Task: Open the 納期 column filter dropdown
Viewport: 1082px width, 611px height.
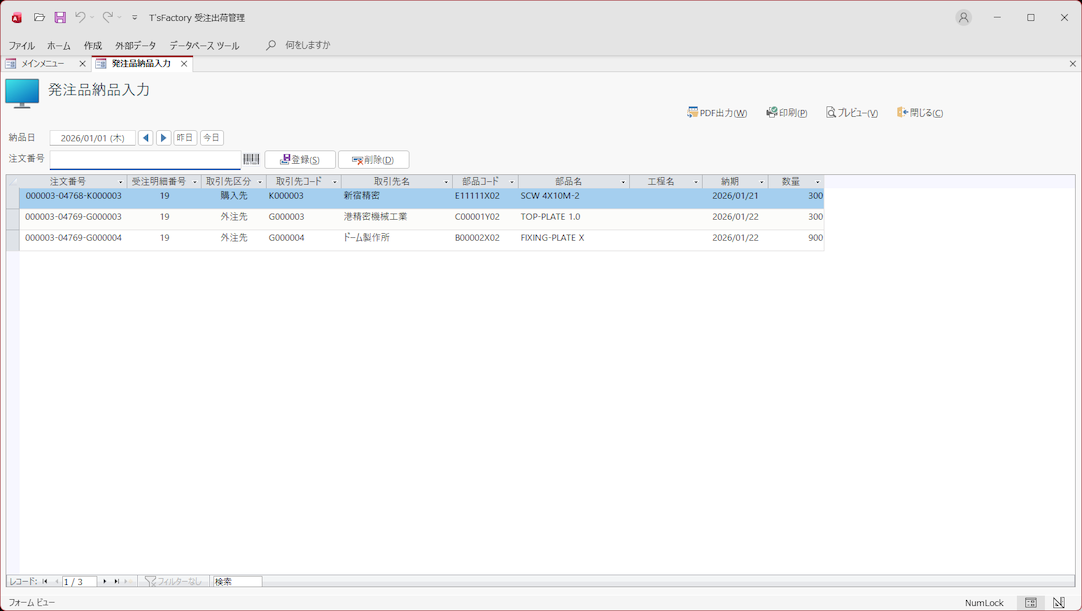Action: [x=761, y=182]
